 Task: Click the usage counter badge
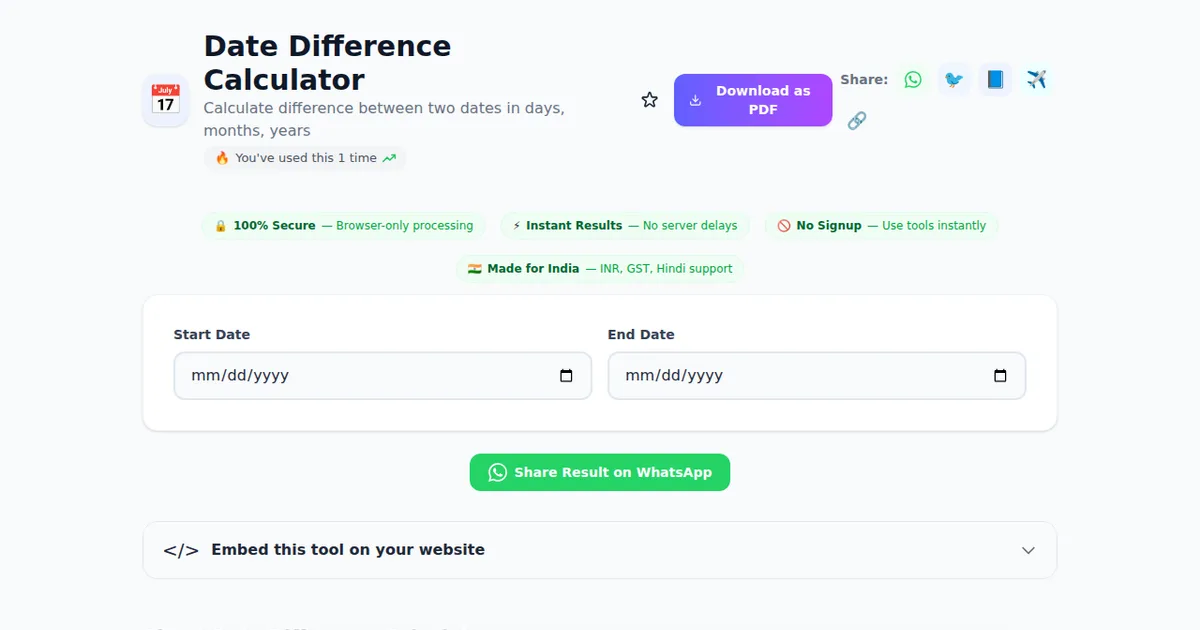coord(304,157)
